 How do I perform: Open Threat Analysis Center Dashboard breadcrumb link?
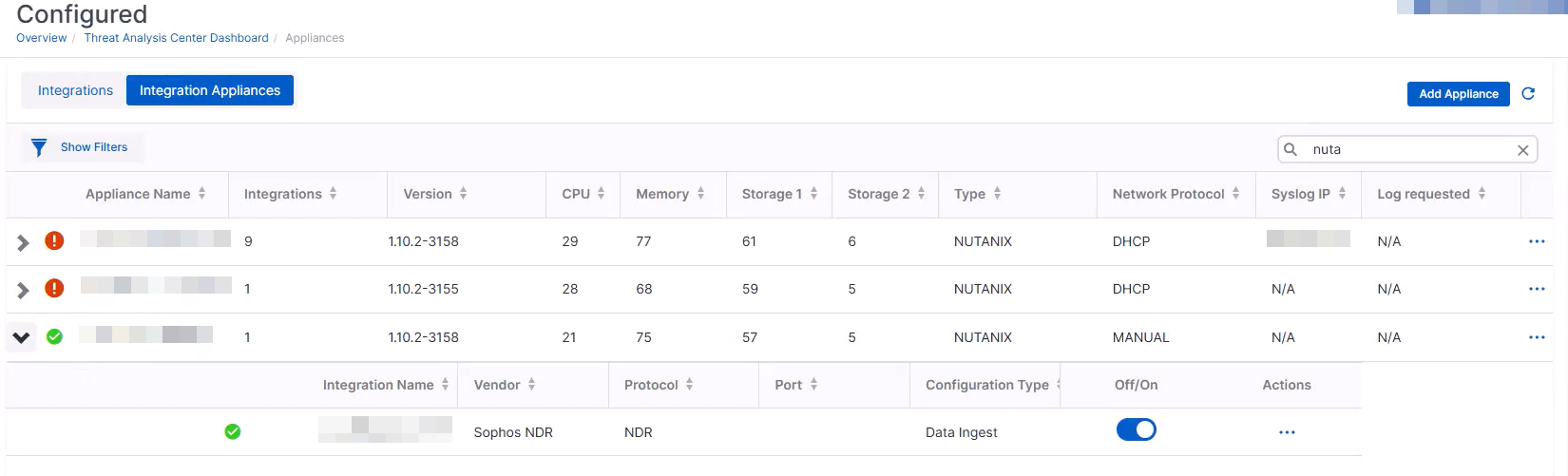[x=176, y=38]
